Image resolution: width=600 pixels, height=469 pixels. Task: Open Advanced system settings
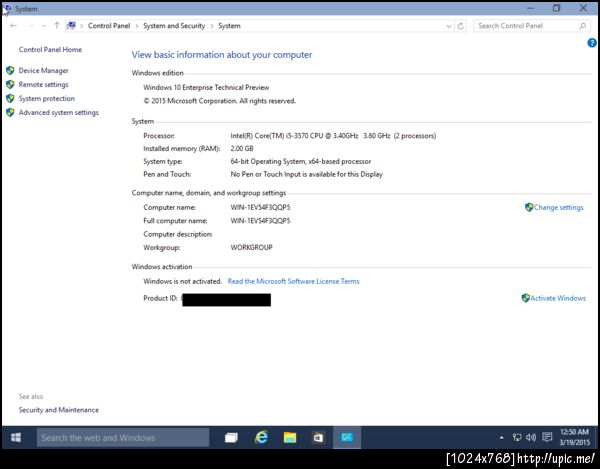(59, 112)
